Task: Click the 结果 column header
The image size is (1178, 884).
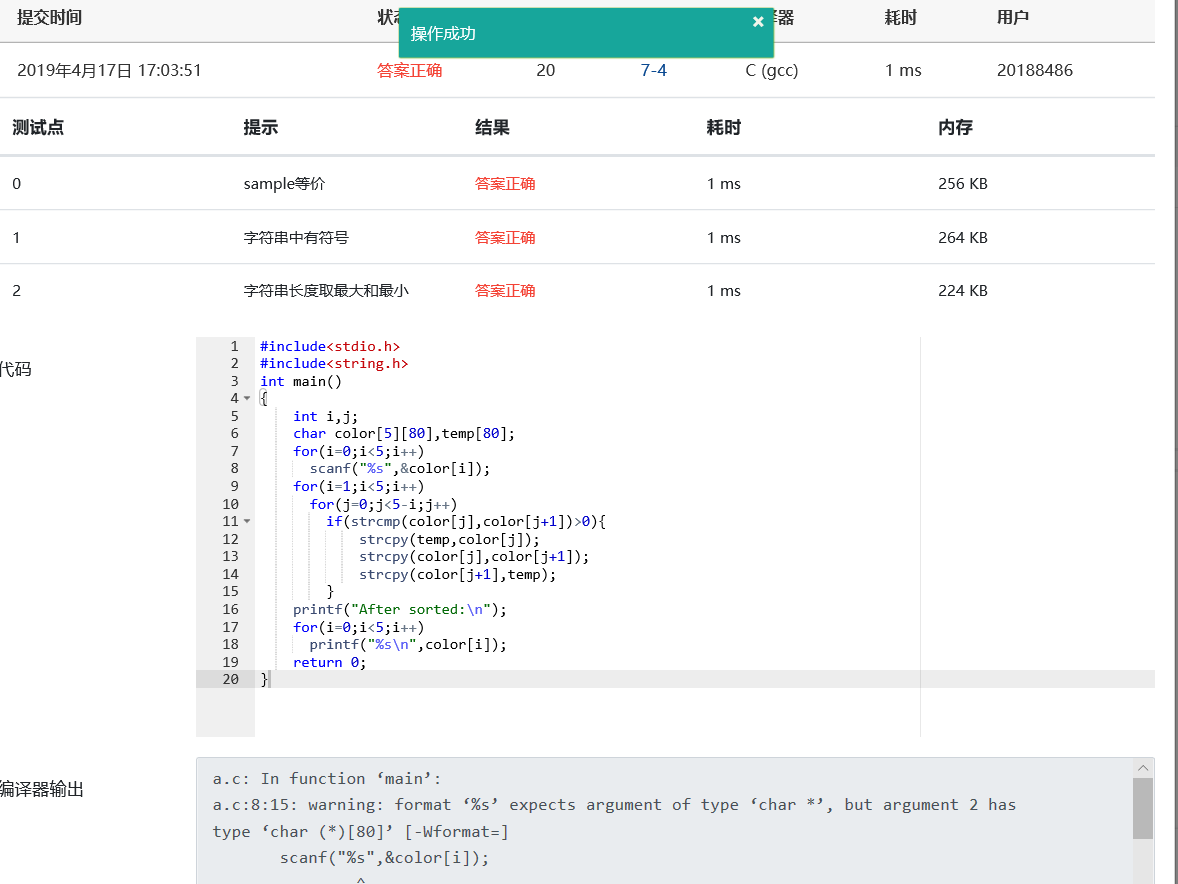Action: tap(492, 128)
